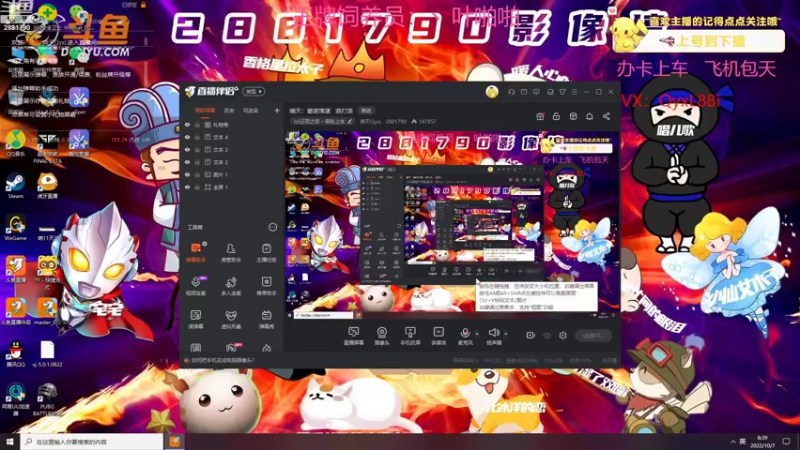Click the record video icon beside the live button
This screenshot has width=800, height=450.
(x=531, y=335)
